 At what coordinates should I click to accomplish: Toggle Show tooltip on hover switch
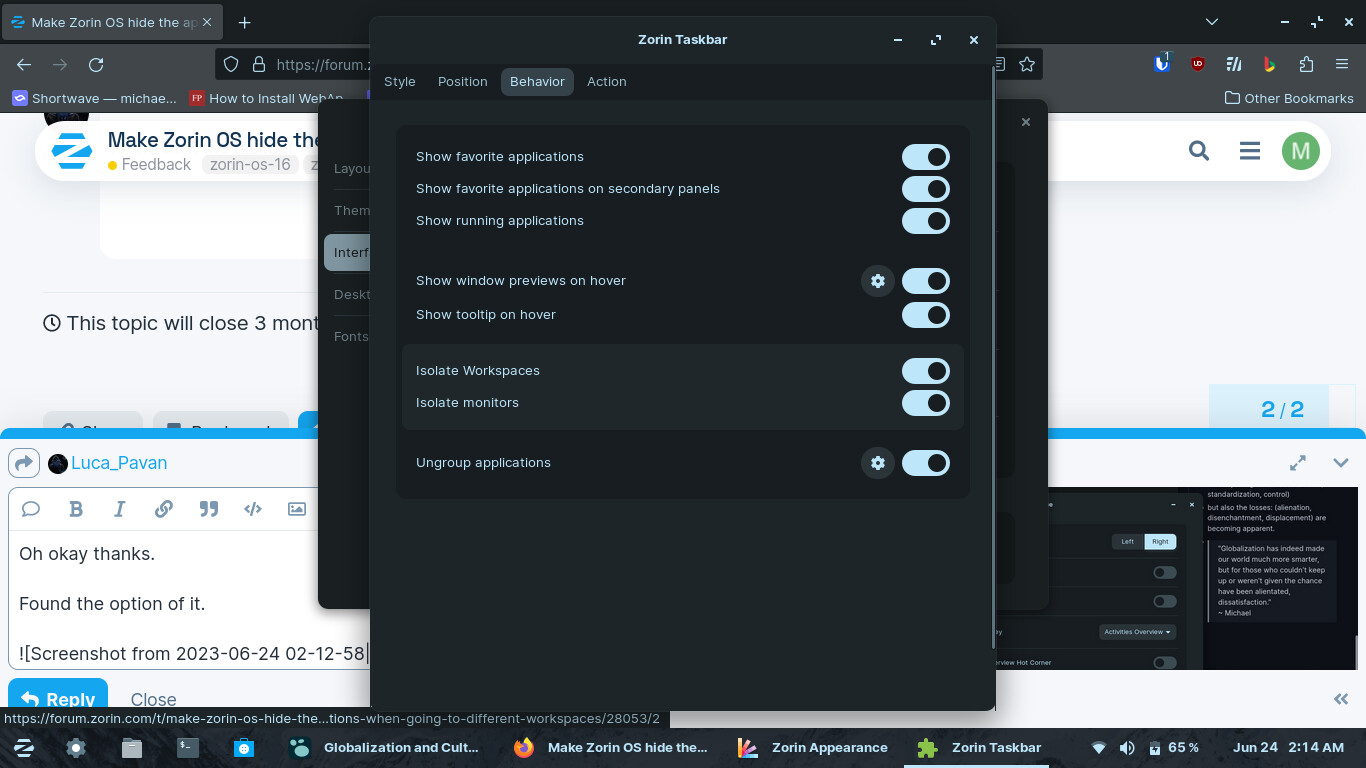pos(925,315)
